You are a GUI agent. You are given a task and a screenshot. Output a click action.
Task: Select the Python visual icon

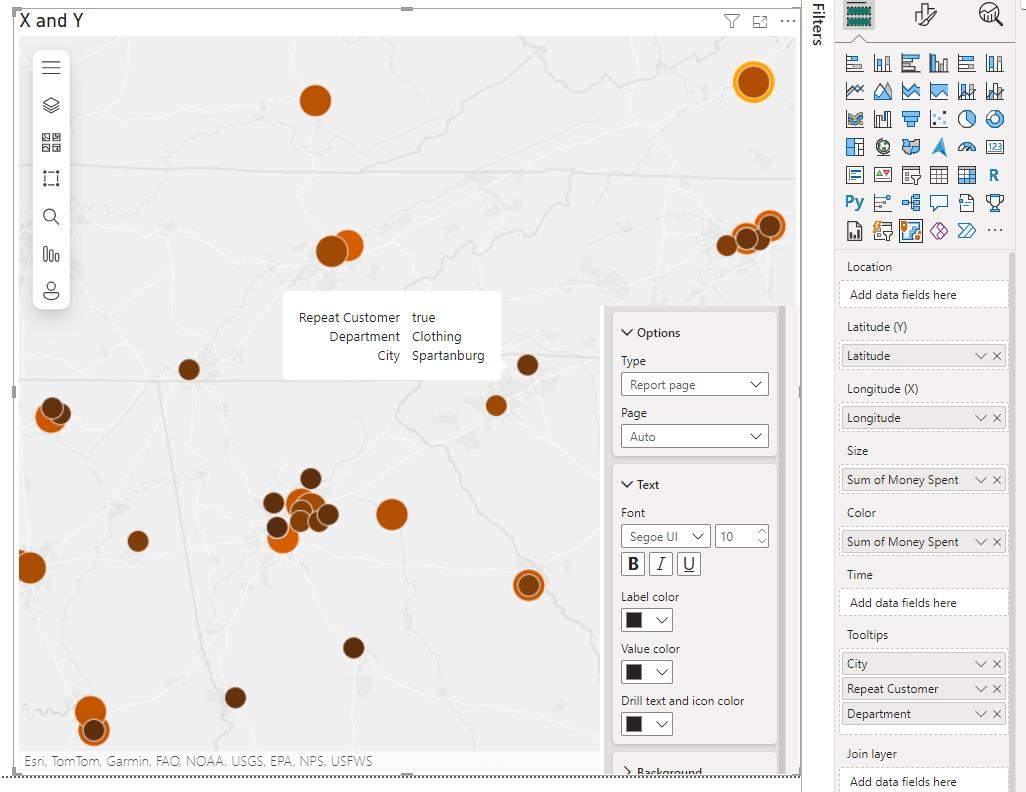854,202
